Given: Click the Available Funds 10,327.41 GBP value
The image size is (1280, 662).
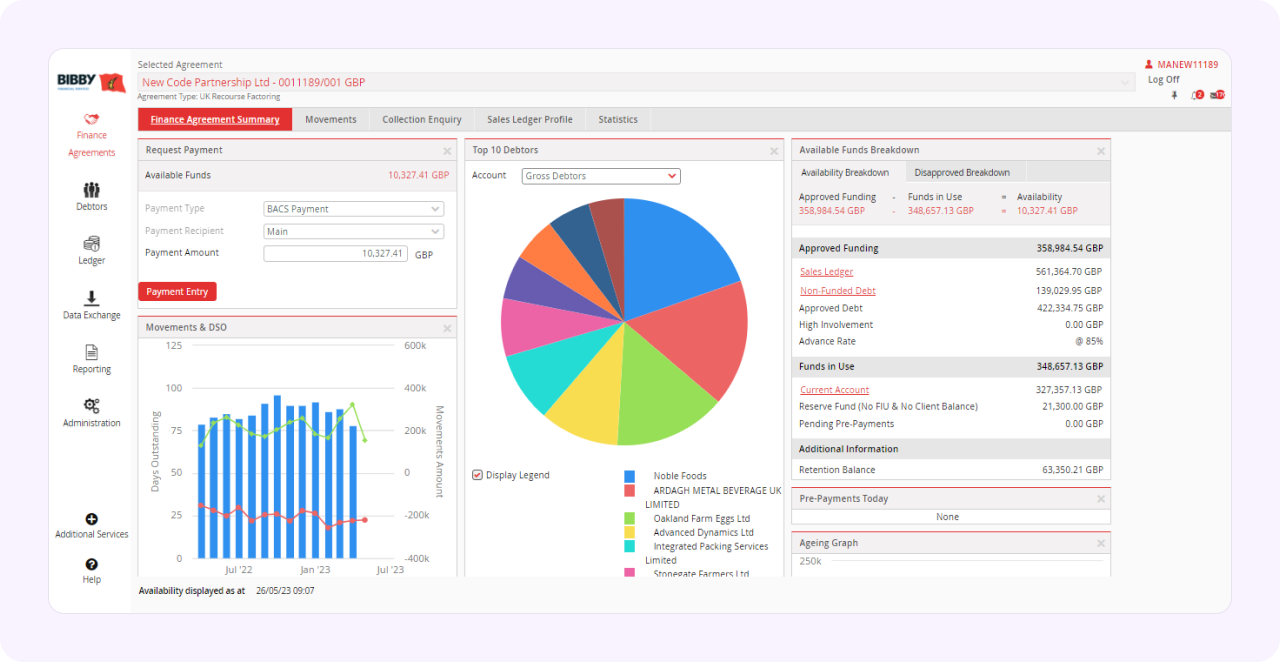Looking at the screenshot, I should coord(416,175).
